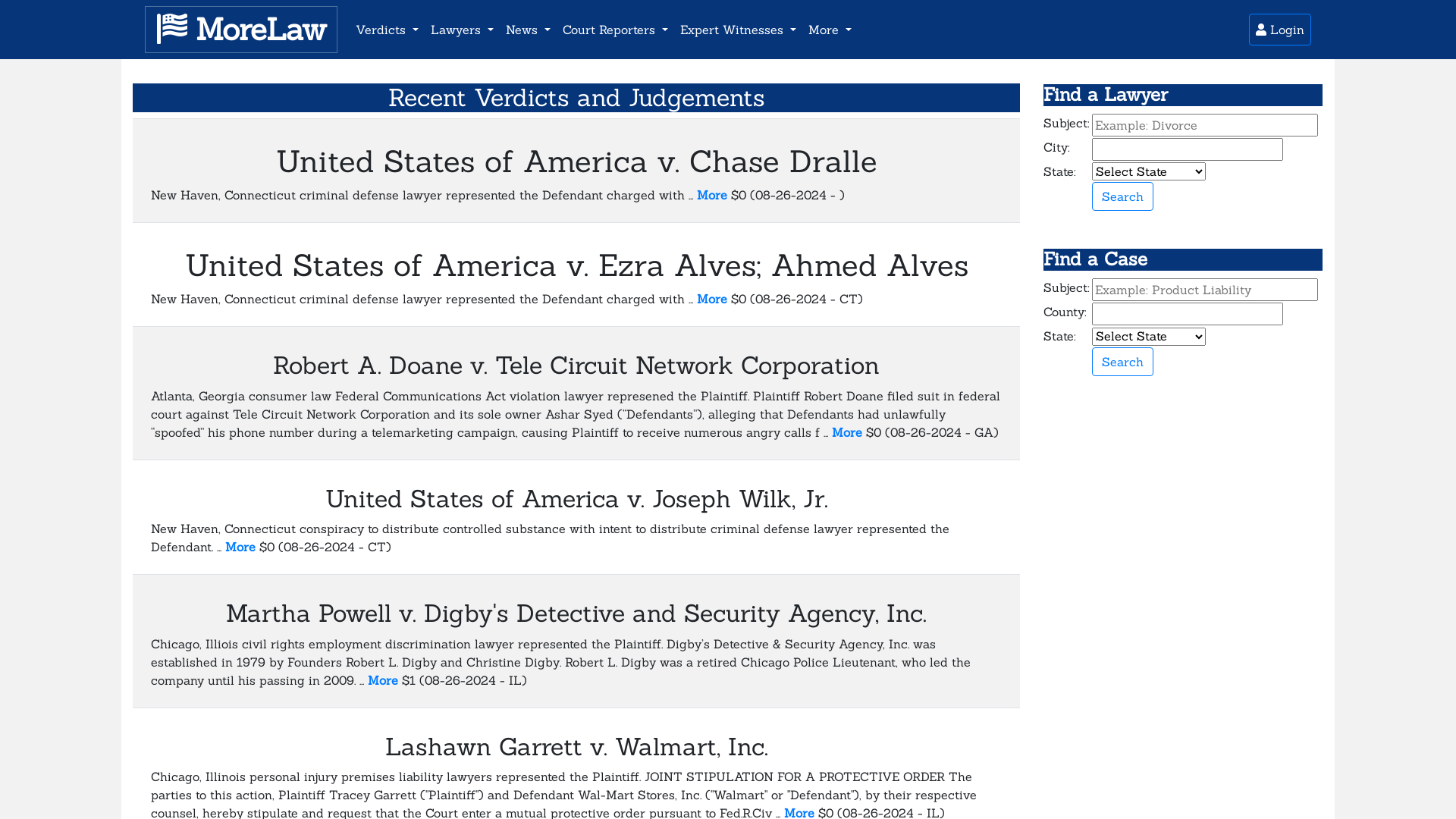
Task: Click More link for Joseph Wilk case
Action: click(x=240, y=547)
